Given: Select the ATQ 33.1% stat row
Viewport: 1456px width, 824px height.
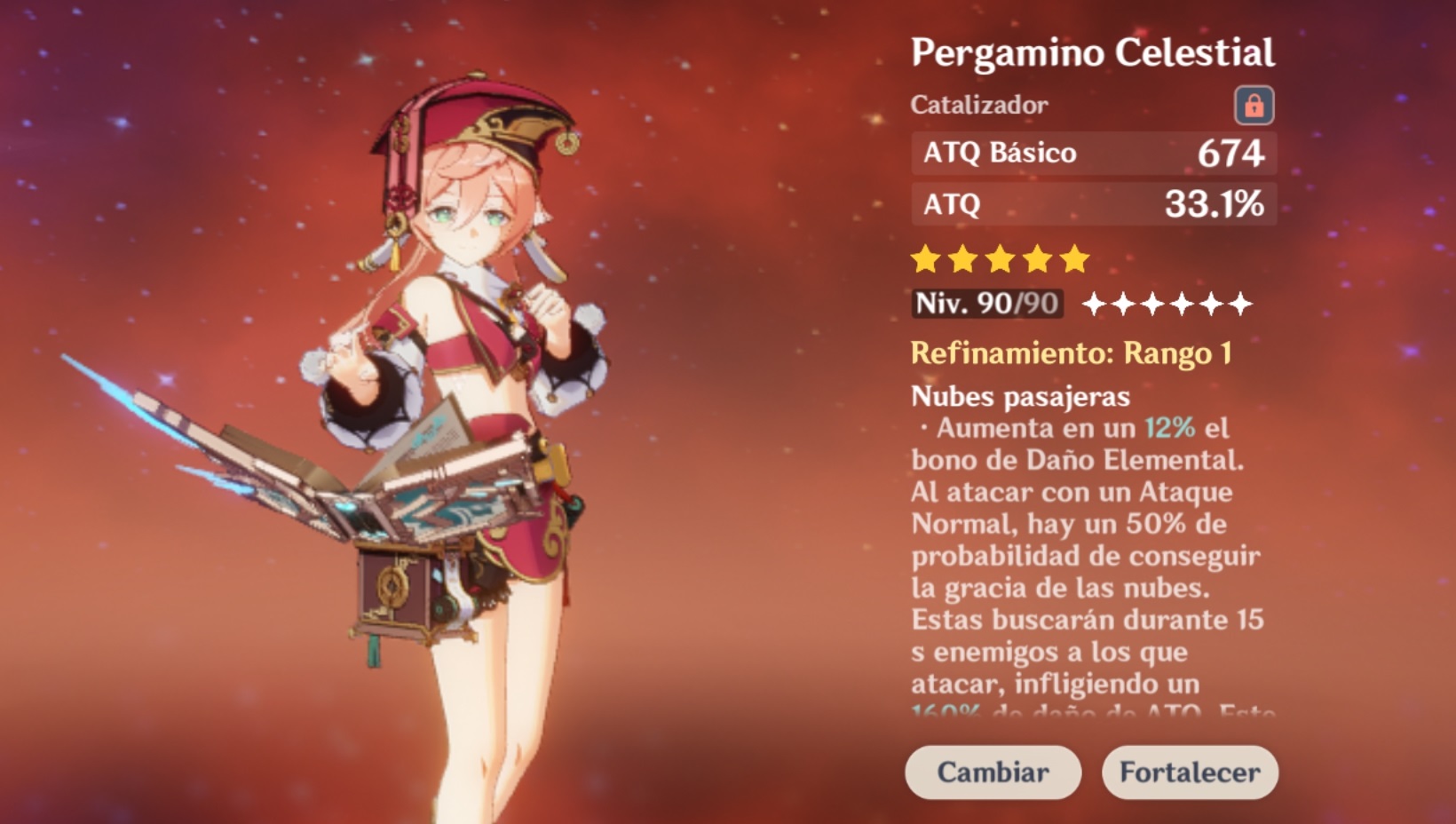Looking at the screenshot, I should coord(1094,204).
